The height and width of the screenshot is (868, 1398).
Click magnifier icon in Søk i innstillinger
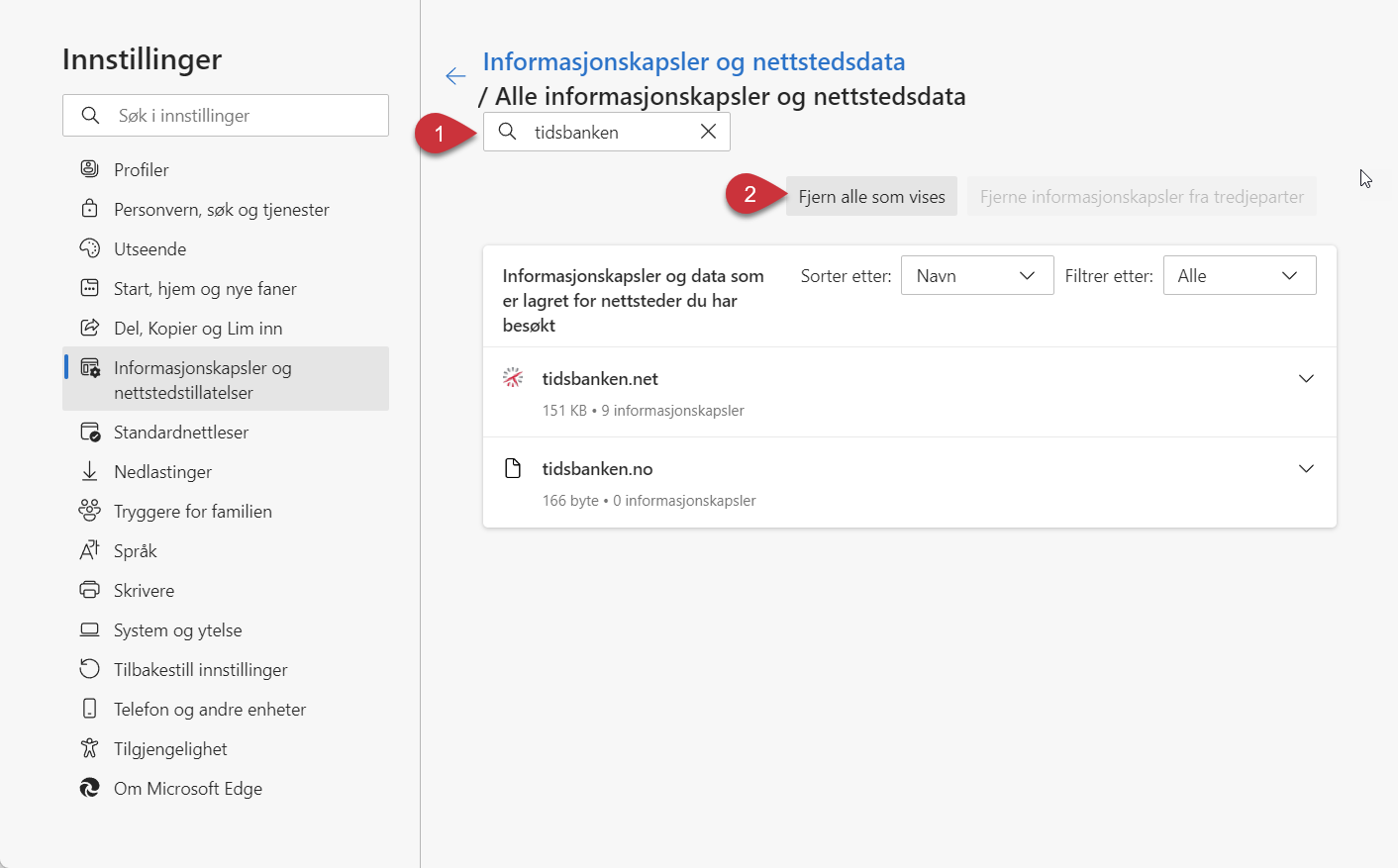[90, 116]
